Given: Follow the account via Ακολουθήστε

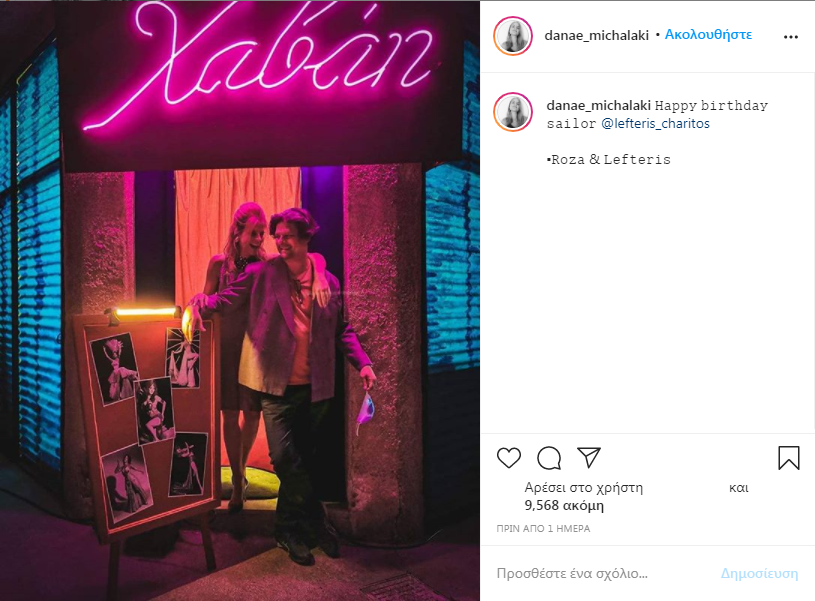Looking at the screenshot, I should point(708,35).
